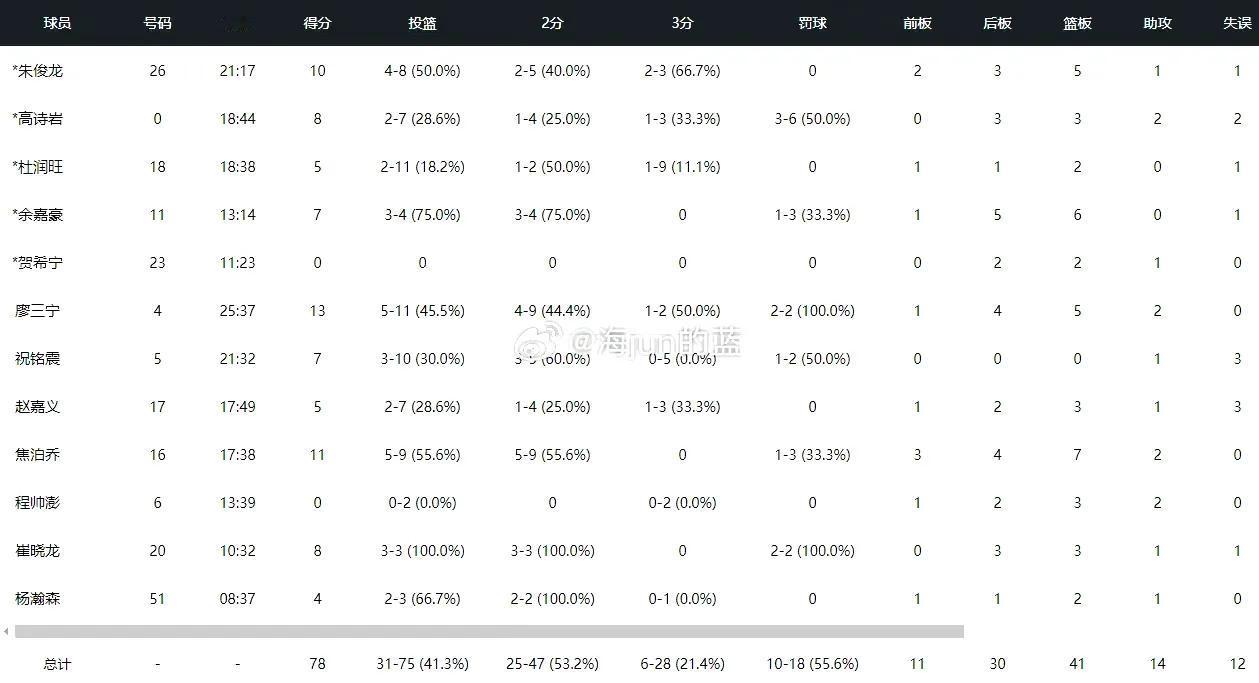Click the 2分 column header

pos(552,23)
